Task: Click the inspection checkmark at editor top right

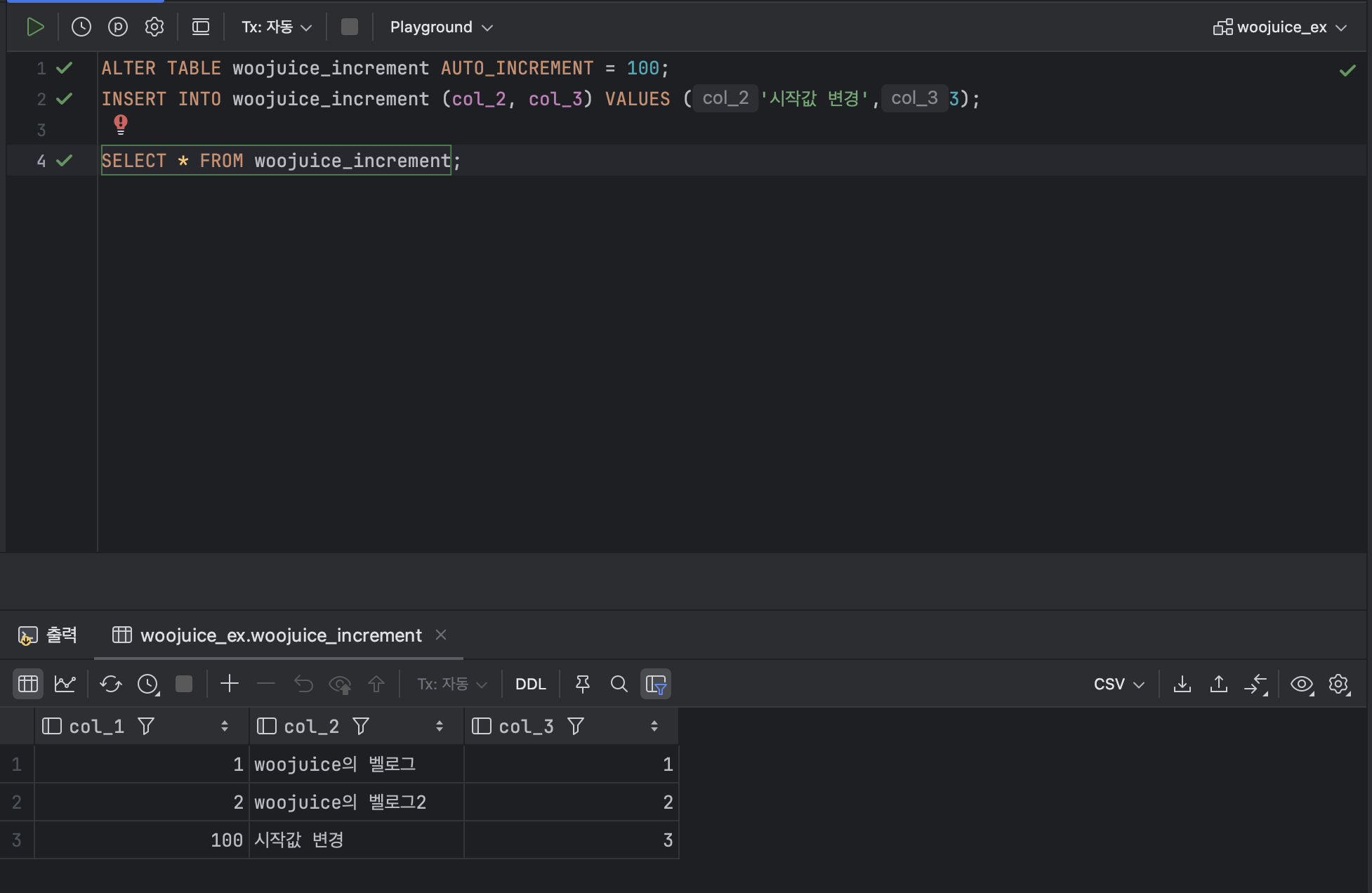Action: tap(1347, 70)
